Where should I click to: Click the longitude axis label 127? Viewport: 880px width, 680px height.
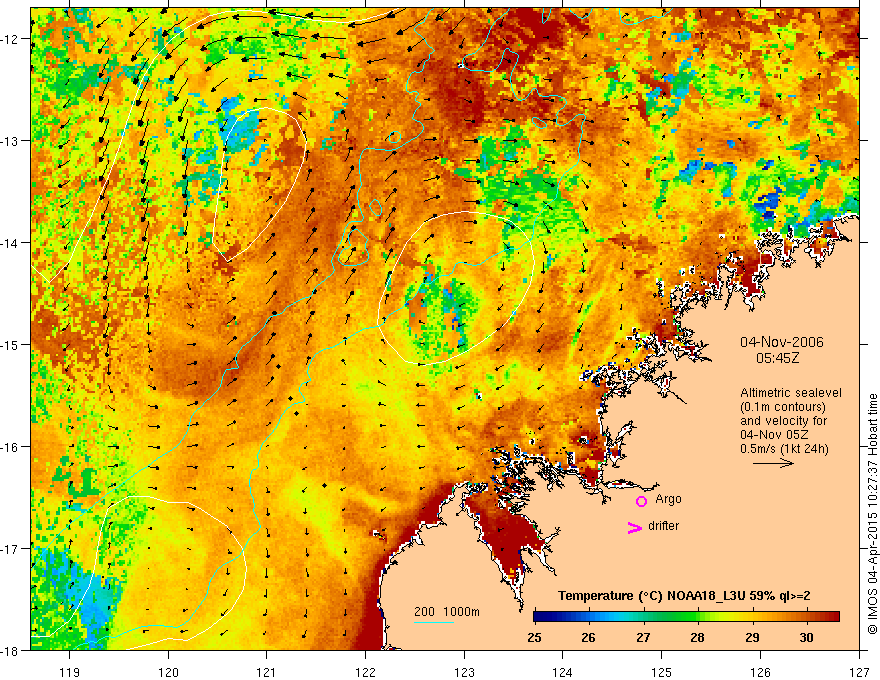pyautogui.click(x=859, y=672)
